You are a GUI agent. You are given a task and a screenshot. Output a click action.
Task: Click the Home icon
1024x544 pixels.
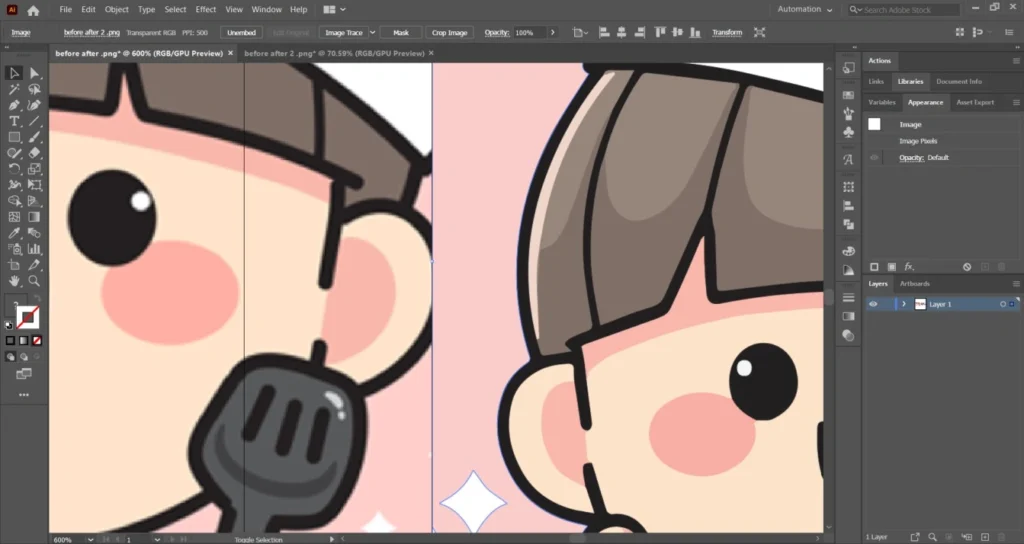click(33, 10)
